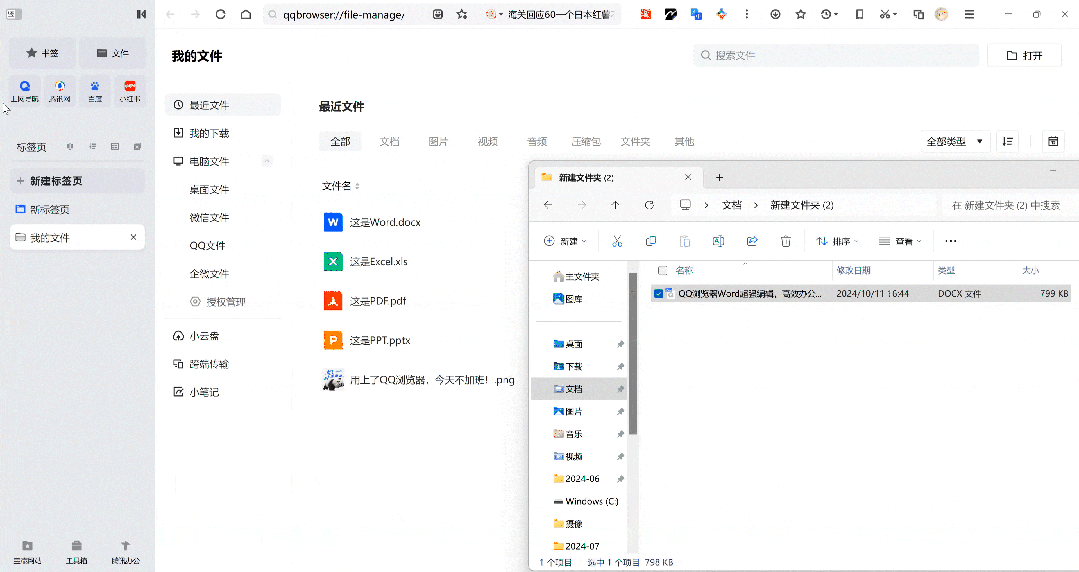Open the 全部类型 dropdown
This screenshot has width=1079, height=572.
pos(956,142)
